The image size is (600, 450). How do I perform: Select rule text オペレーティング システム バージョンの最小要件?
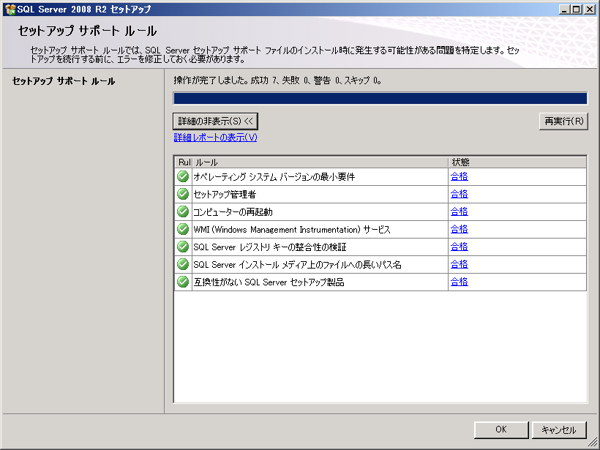pos(274,177)
